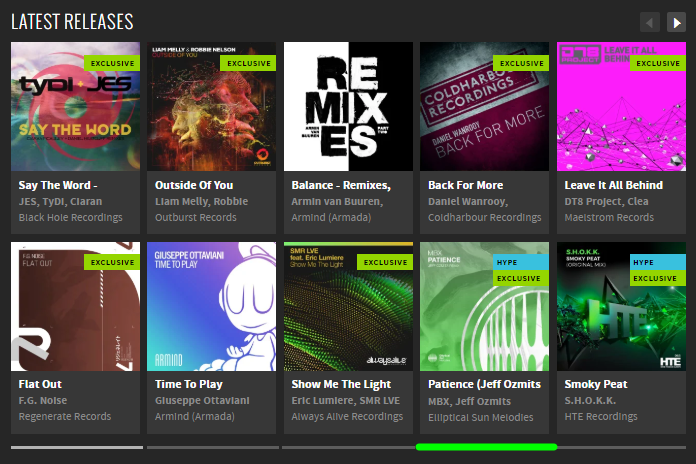696x464 pixels.
Task: Select first carousel page indicator bar
Action: pyautogui.click(x=77, y=448)
